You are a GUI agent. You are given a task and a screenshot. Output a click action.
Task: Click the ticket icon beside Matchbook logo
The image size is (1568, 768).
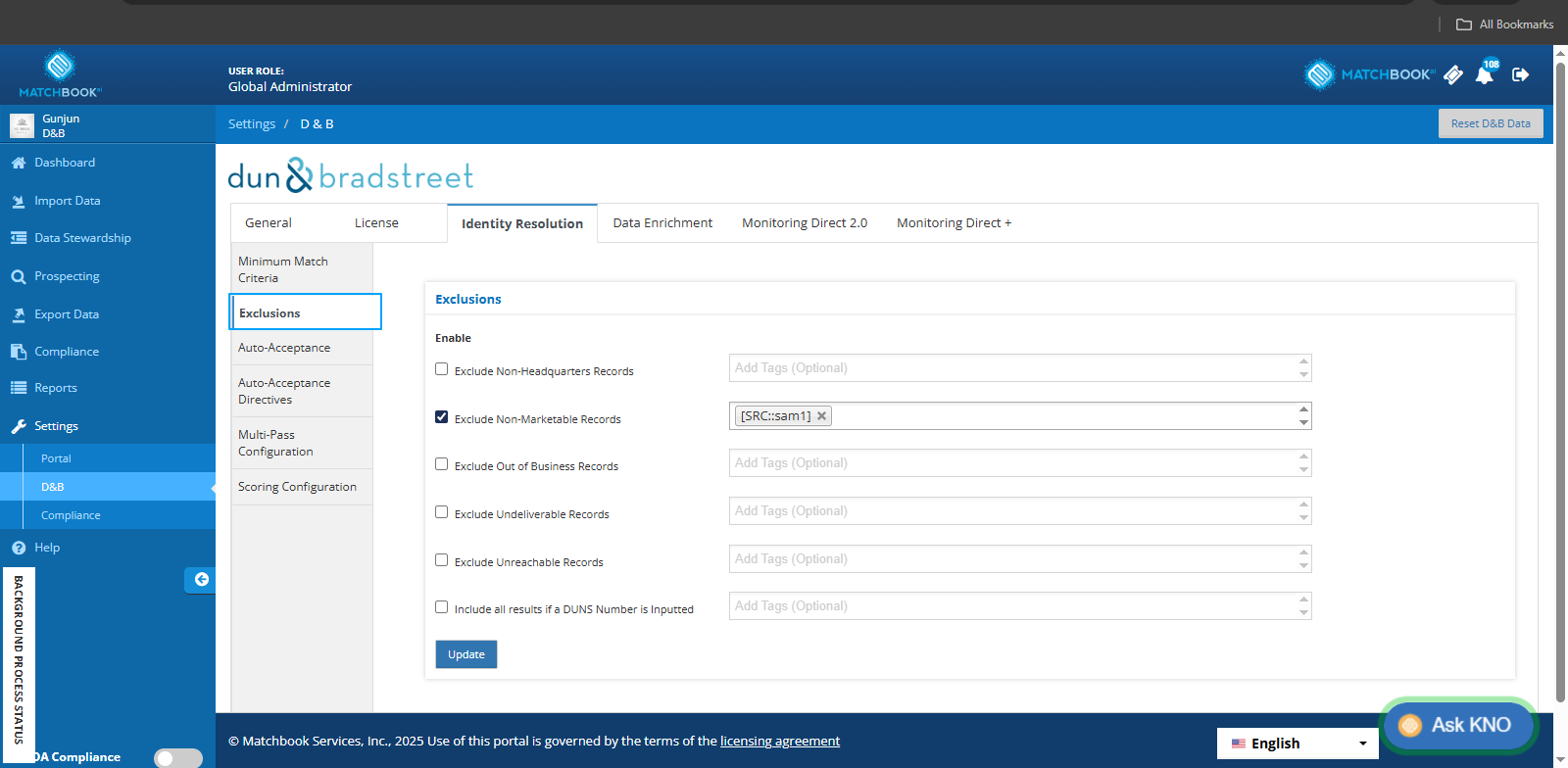tap(1453, 74)
